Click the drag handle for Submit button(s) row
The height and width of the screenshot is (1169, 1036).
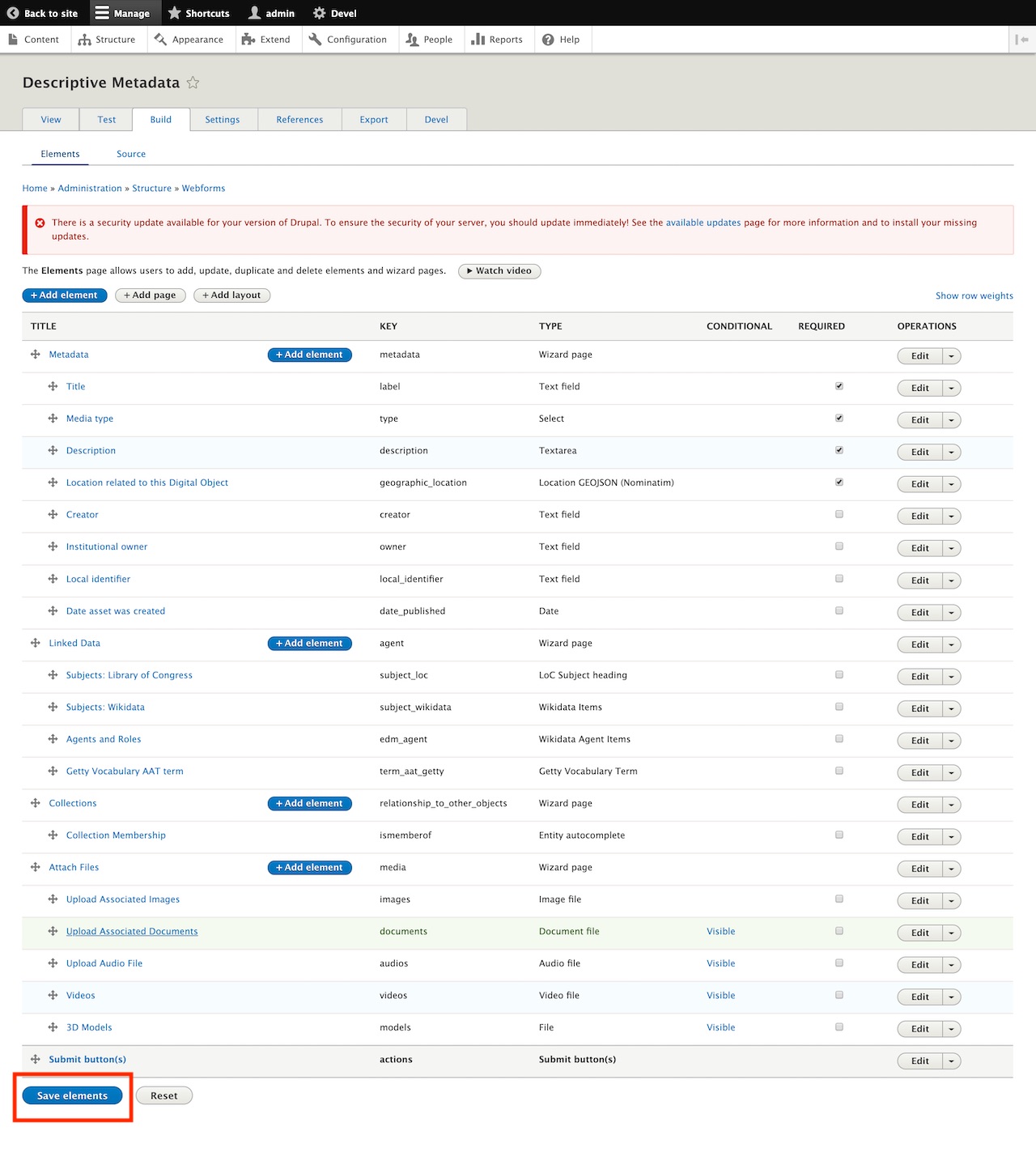pos(36,1059)
